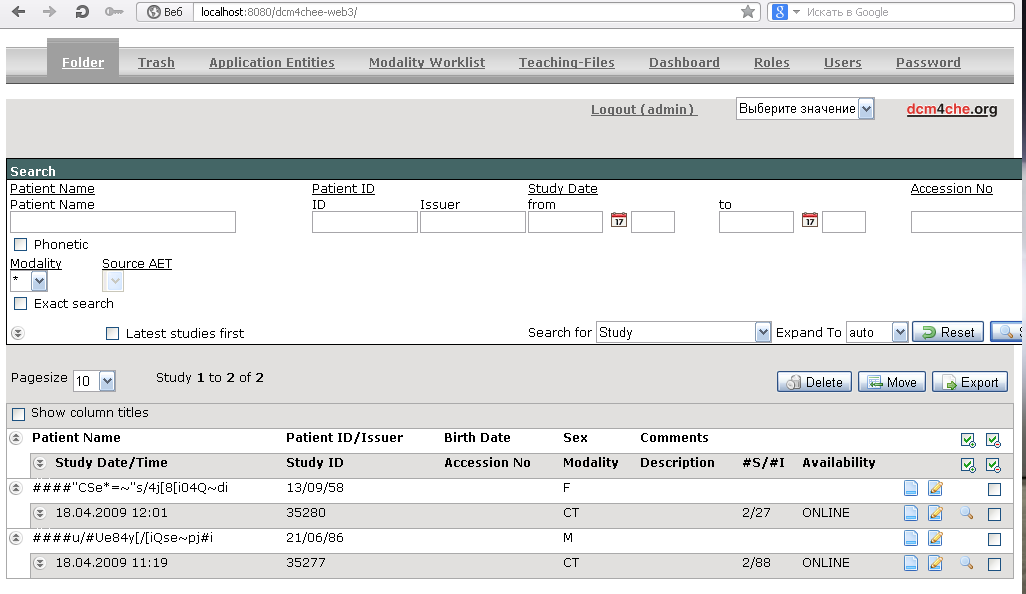Click the Export button
Image resolution: width=1026 pixels, height=594 pixels.
tap(970, 382)
